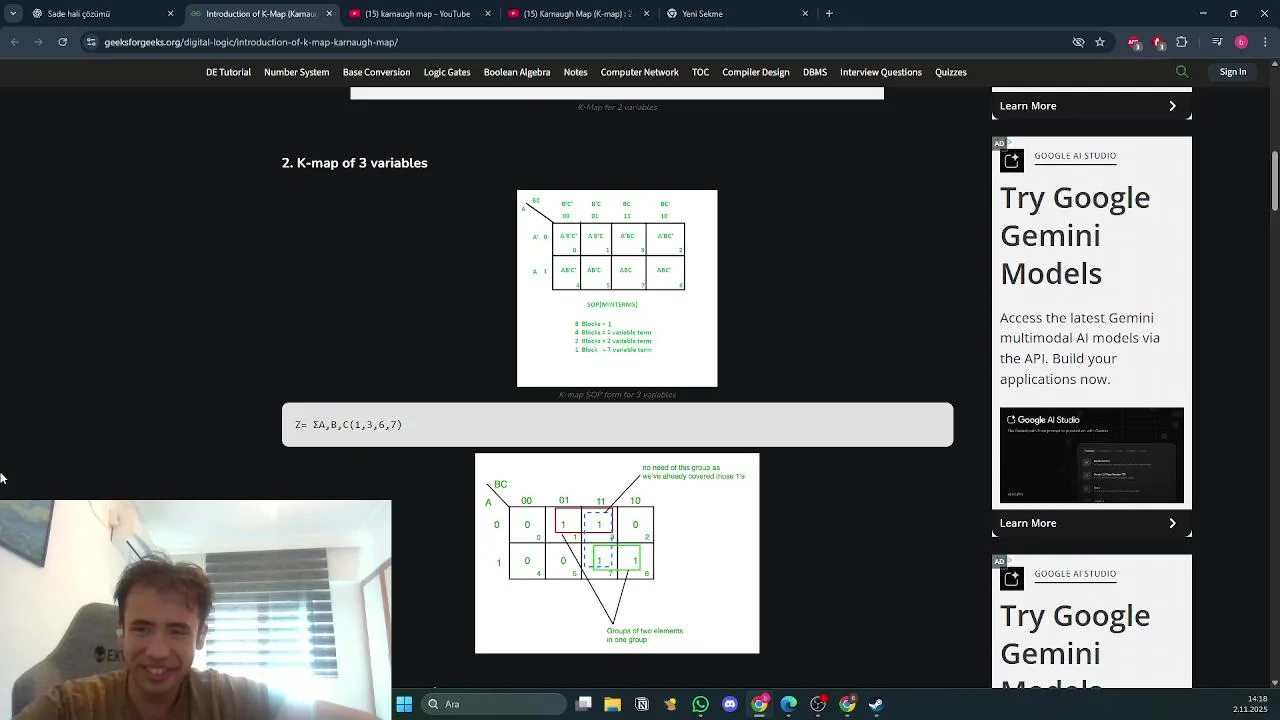
Task: Click the Z= ΣA,B,C(1,3,6,7) code block
Action: 617,425
